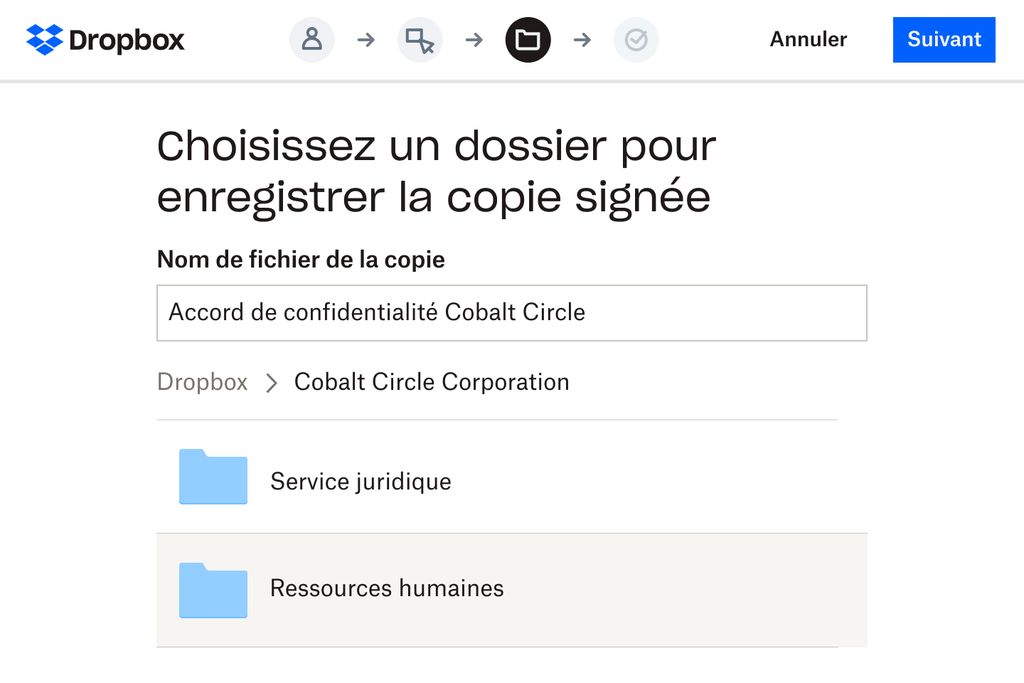Click the arrow before the confirmation step
Image resolution: width=1024 pixels, height=683 pixels.
coord(582,39)
